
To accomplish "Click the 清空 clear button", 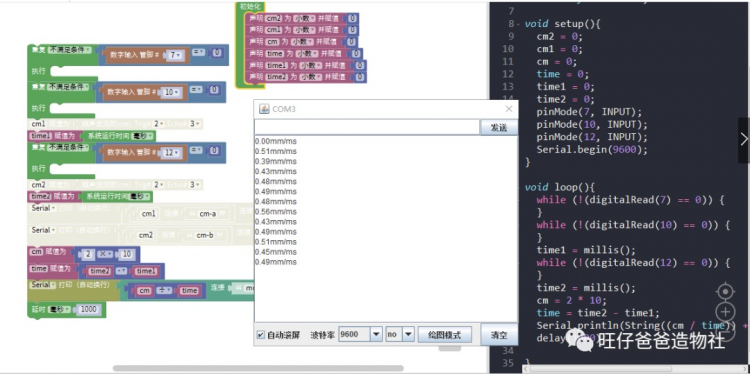I will pos(499,335).
